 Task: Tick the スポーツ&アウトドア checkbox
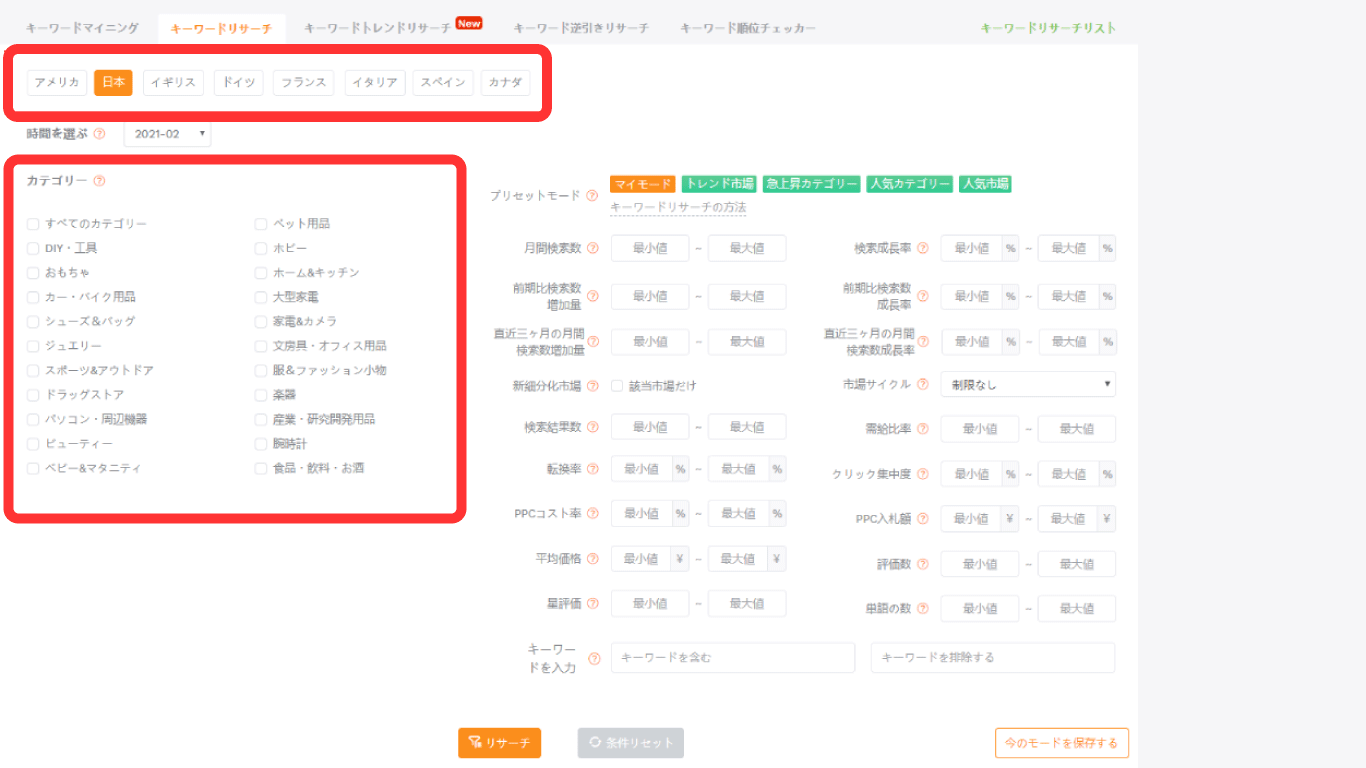tap(33, 371)
